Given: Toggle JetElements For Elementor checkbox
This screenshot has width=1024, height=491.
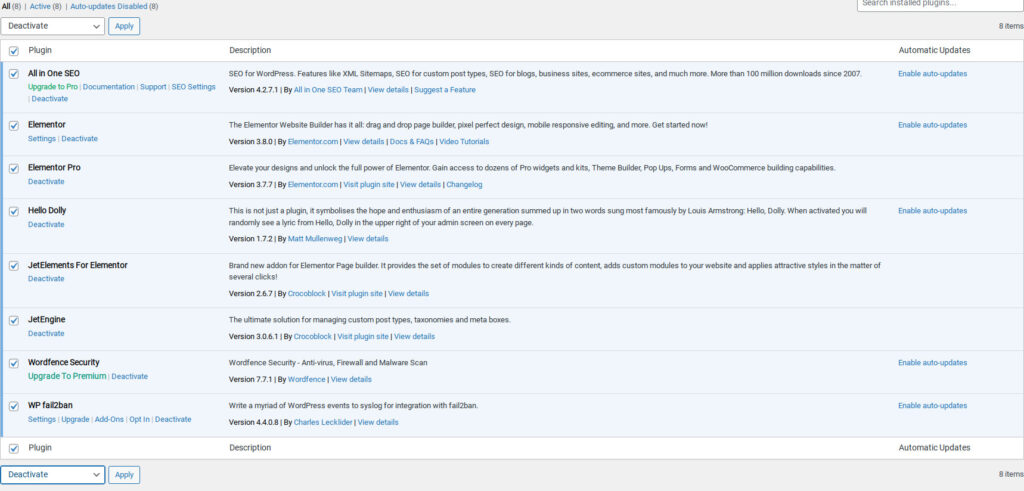Looking at the screenshot, I should (14, 266).
